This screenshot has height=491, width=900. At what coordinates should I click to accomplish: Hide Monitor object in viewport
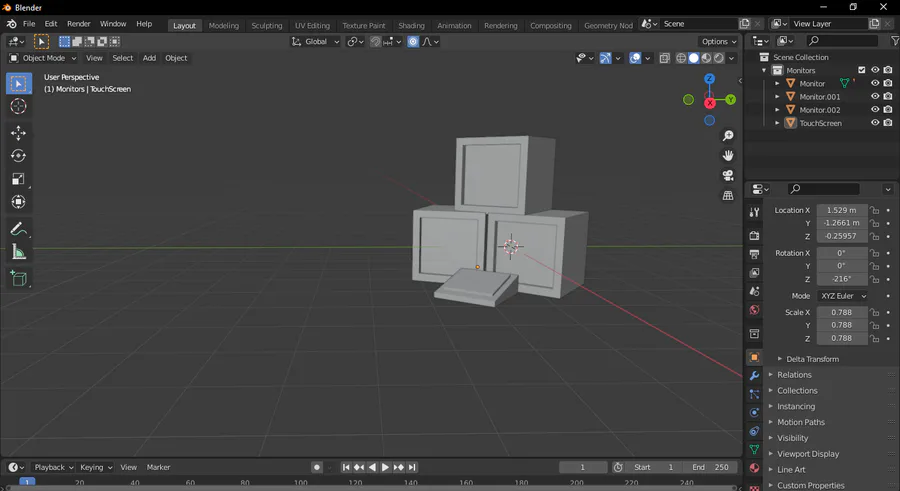(875, 83)
